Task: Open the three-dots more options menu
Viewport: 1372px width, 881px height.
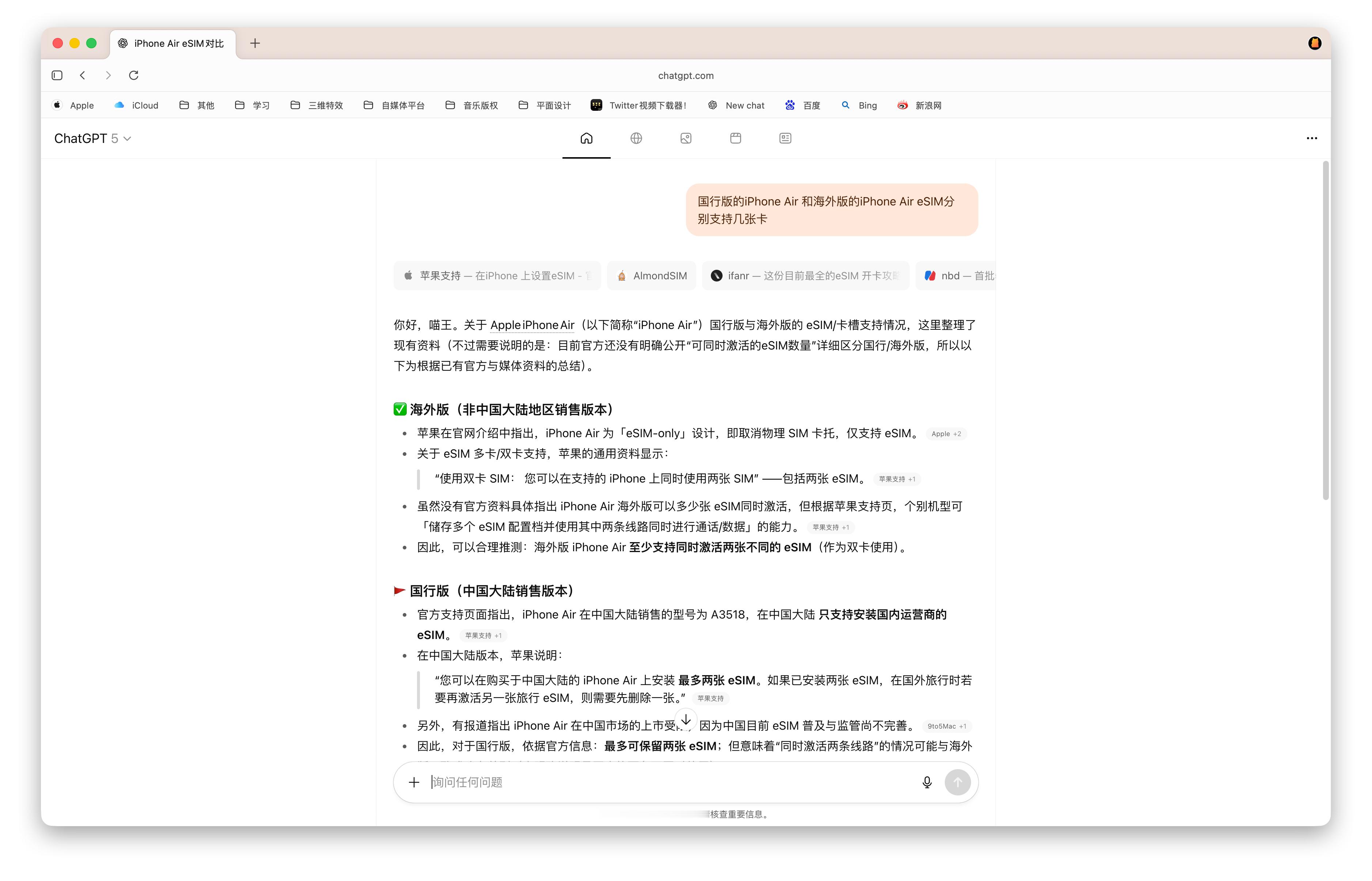Action: click(x=1311, y=139)
